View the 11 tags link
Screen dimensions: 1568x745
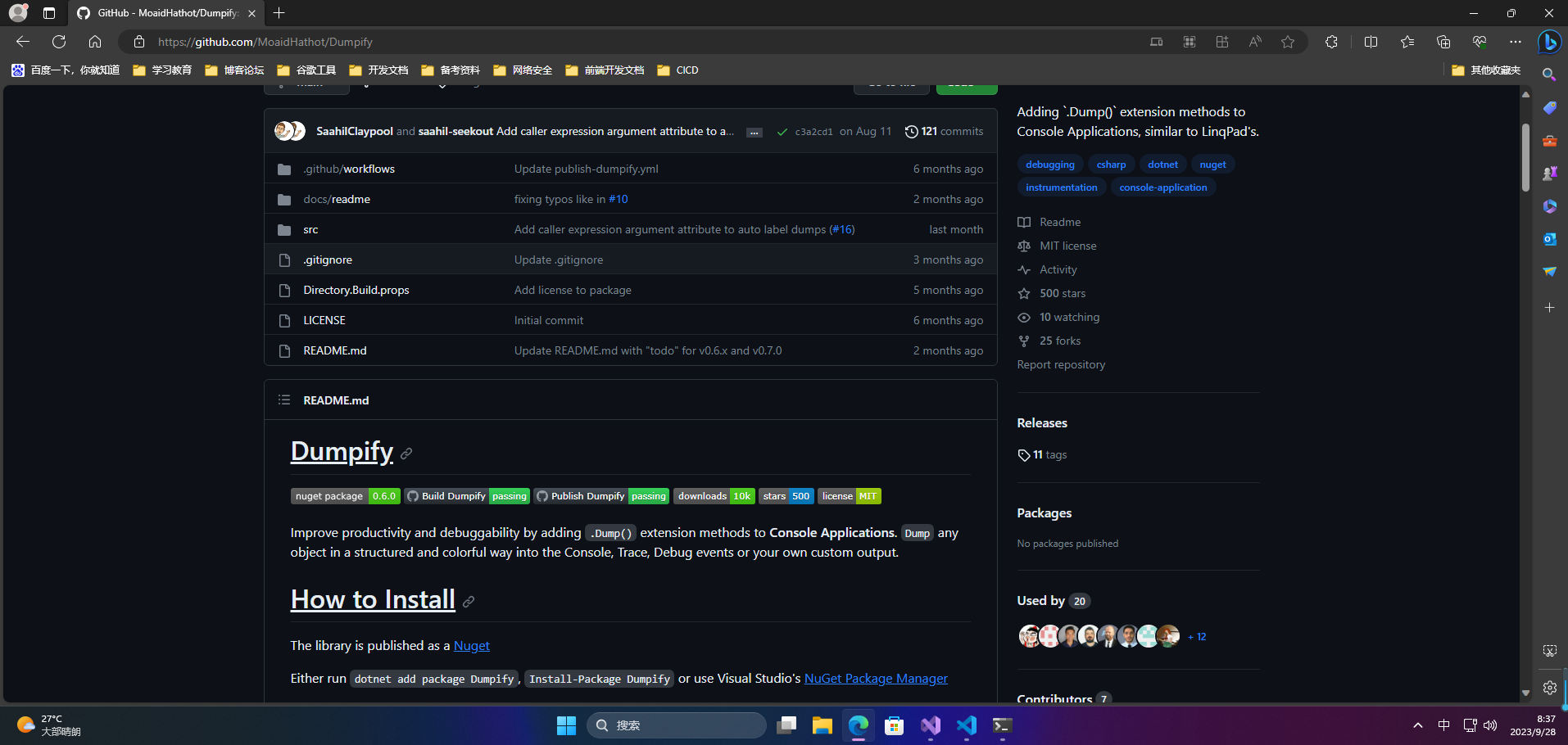(x=1042, y=455)
